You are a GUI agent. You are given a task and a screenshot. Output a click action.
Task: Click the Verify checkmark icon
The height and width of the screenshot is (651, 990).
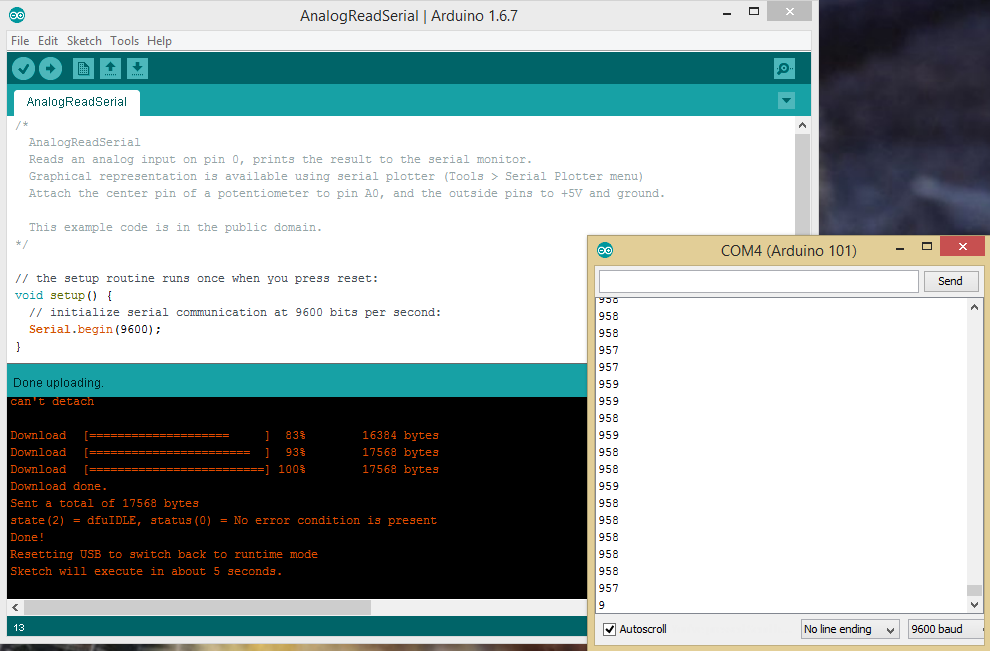23,68
